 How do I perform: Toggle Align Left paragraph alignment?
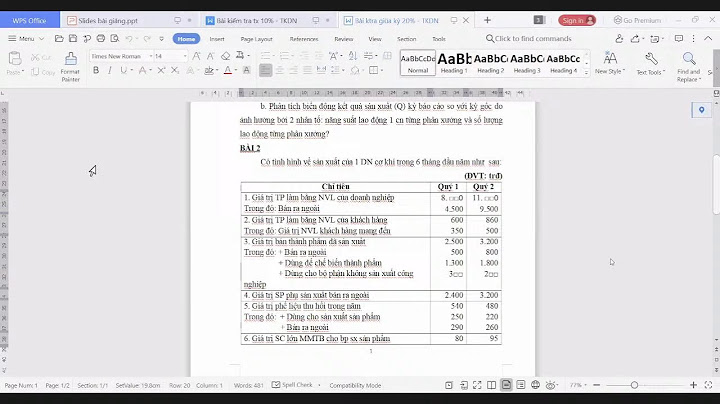coord(265,70)
